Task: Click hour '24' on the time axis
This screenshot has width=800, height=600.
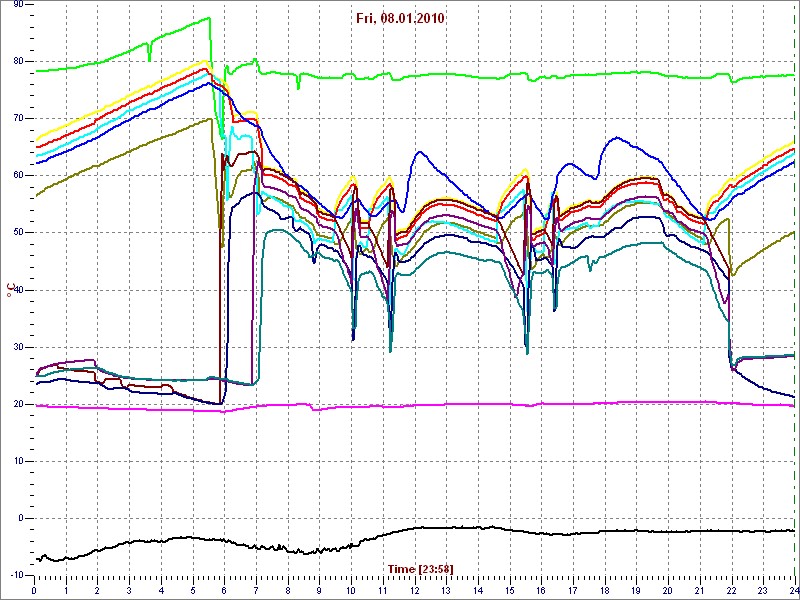Action: (x=793, y=588)
